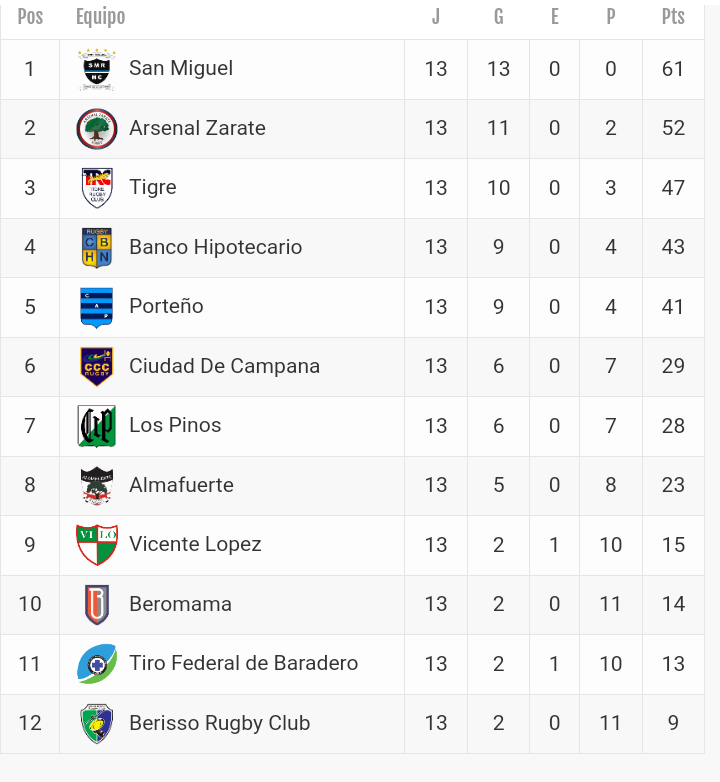Click the Los Pinos club emblem
Viewport: 720px width, 782px height.
(x=97, y=426)
